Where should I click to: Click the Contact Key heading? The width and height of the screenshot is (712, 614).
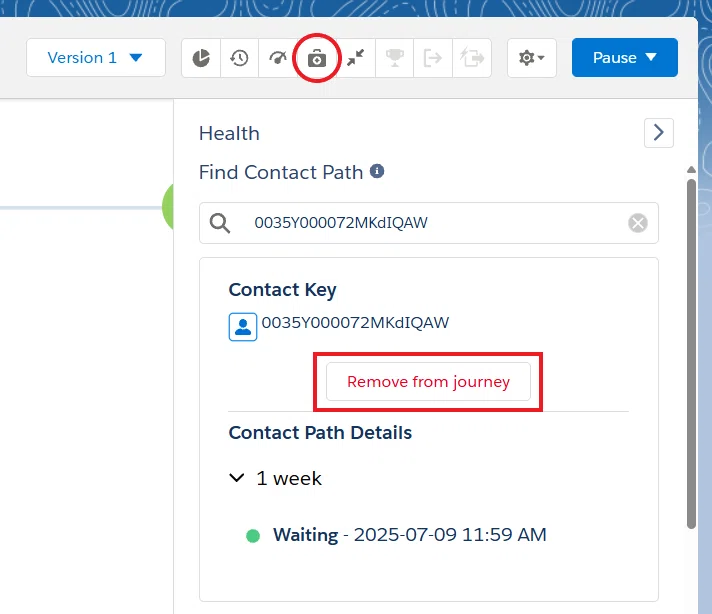[282, 290]
